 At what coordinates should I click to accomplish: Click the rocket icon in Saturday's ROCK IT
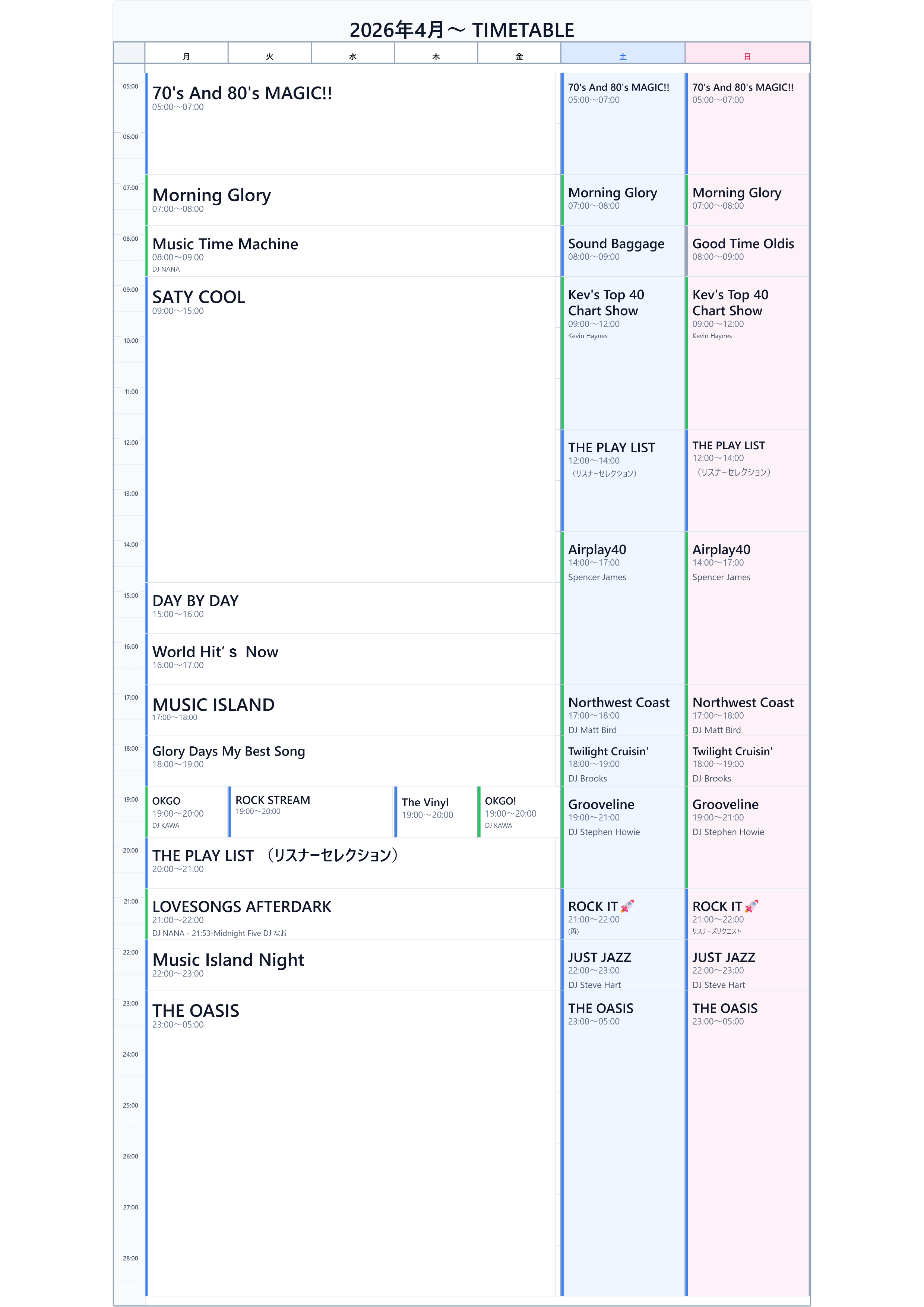[x=627, y=906]
